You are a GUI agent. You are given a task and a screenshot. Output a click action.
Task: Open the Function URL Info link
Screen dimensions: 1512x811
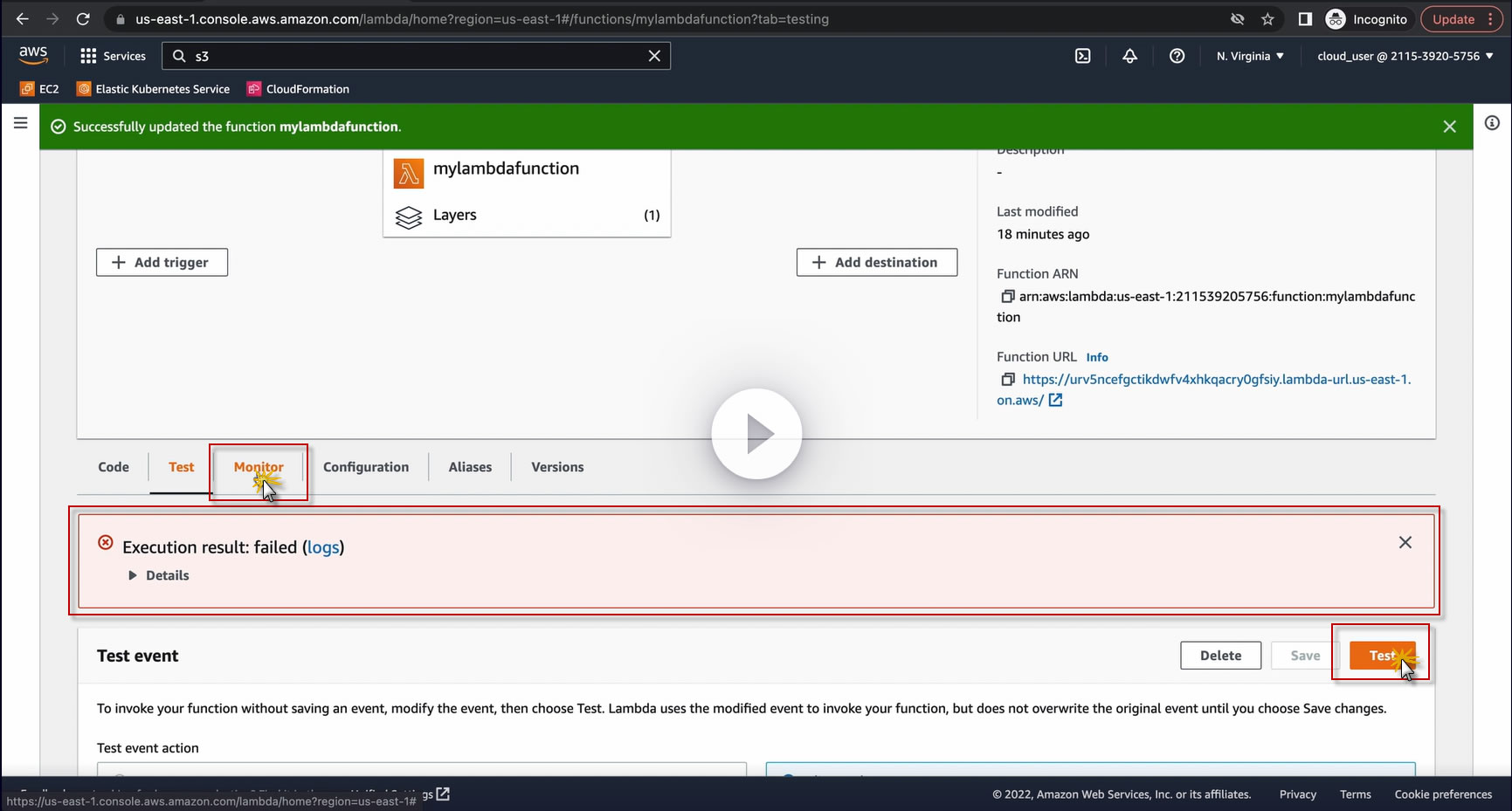(1097, 357)
